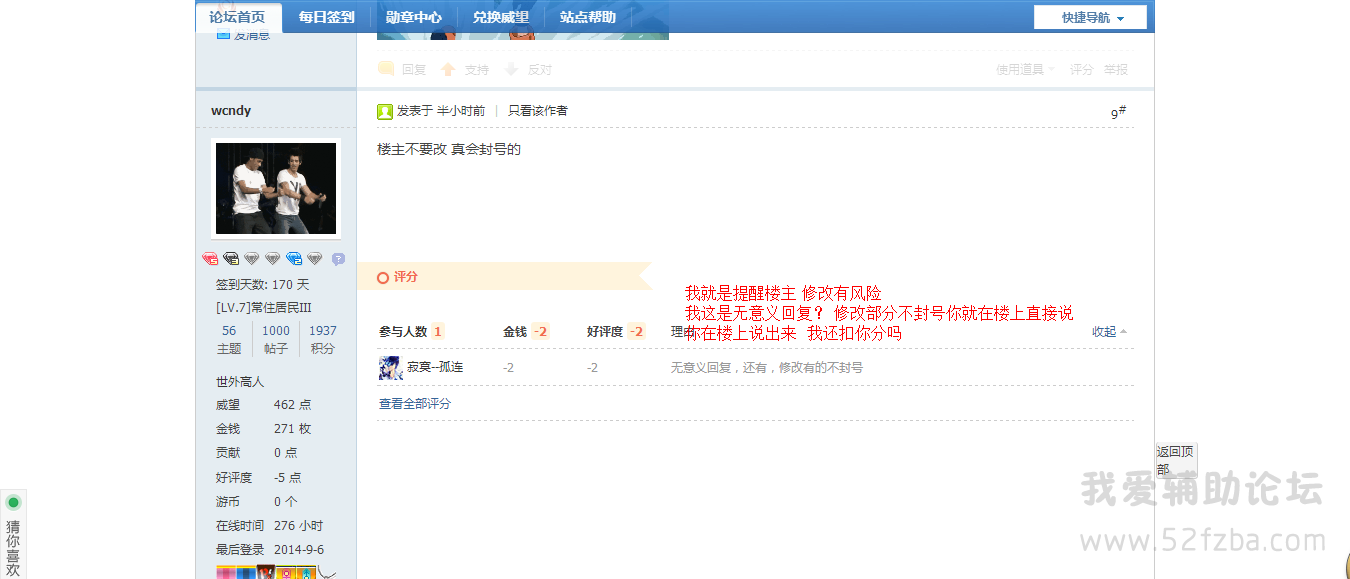Viewport: 1350px width, 579px height.
Task: Click the 参与人数 1 header
Action: tap(412, 332)
